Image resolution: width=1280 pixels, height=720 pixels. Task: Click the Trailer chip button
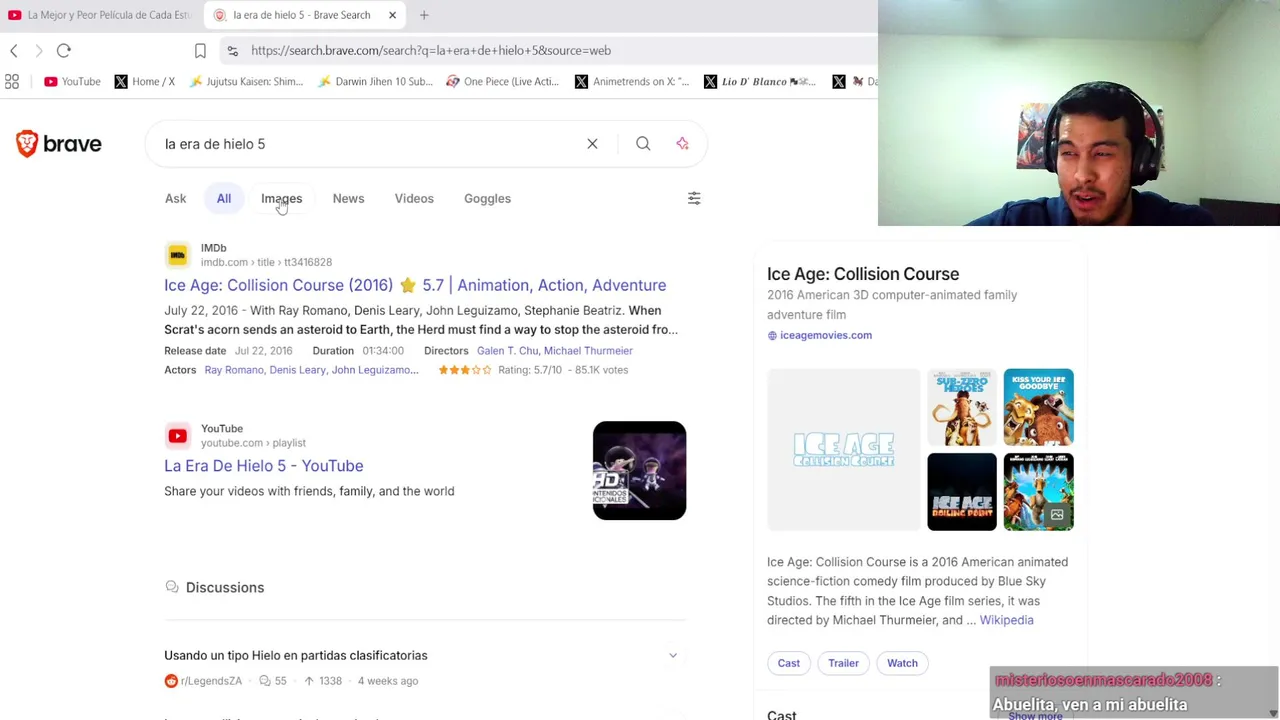pyautogui.click(x=843, y=663)
